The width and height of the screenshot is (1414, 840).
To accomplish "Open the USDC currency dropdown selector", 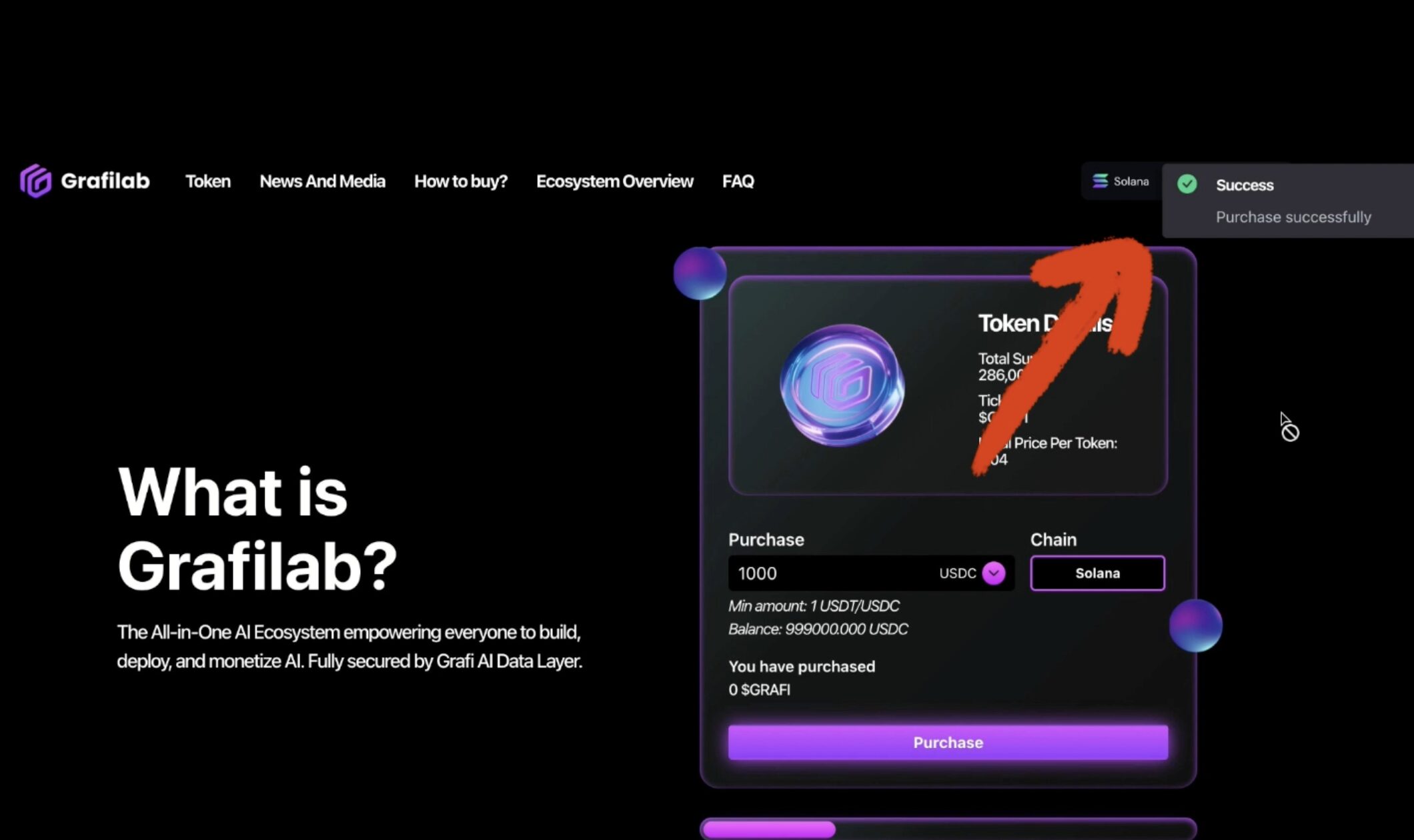I will pos(994,573).
